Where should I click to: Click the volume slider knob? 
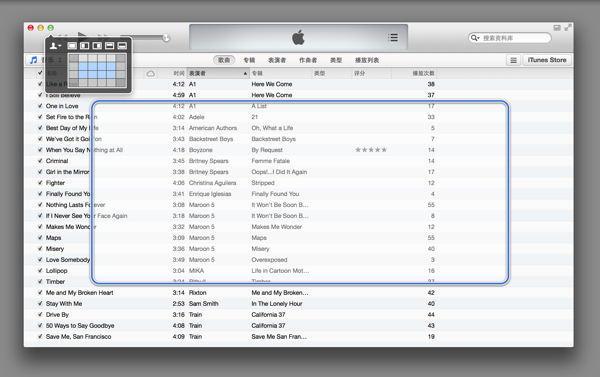pos(166,38)
